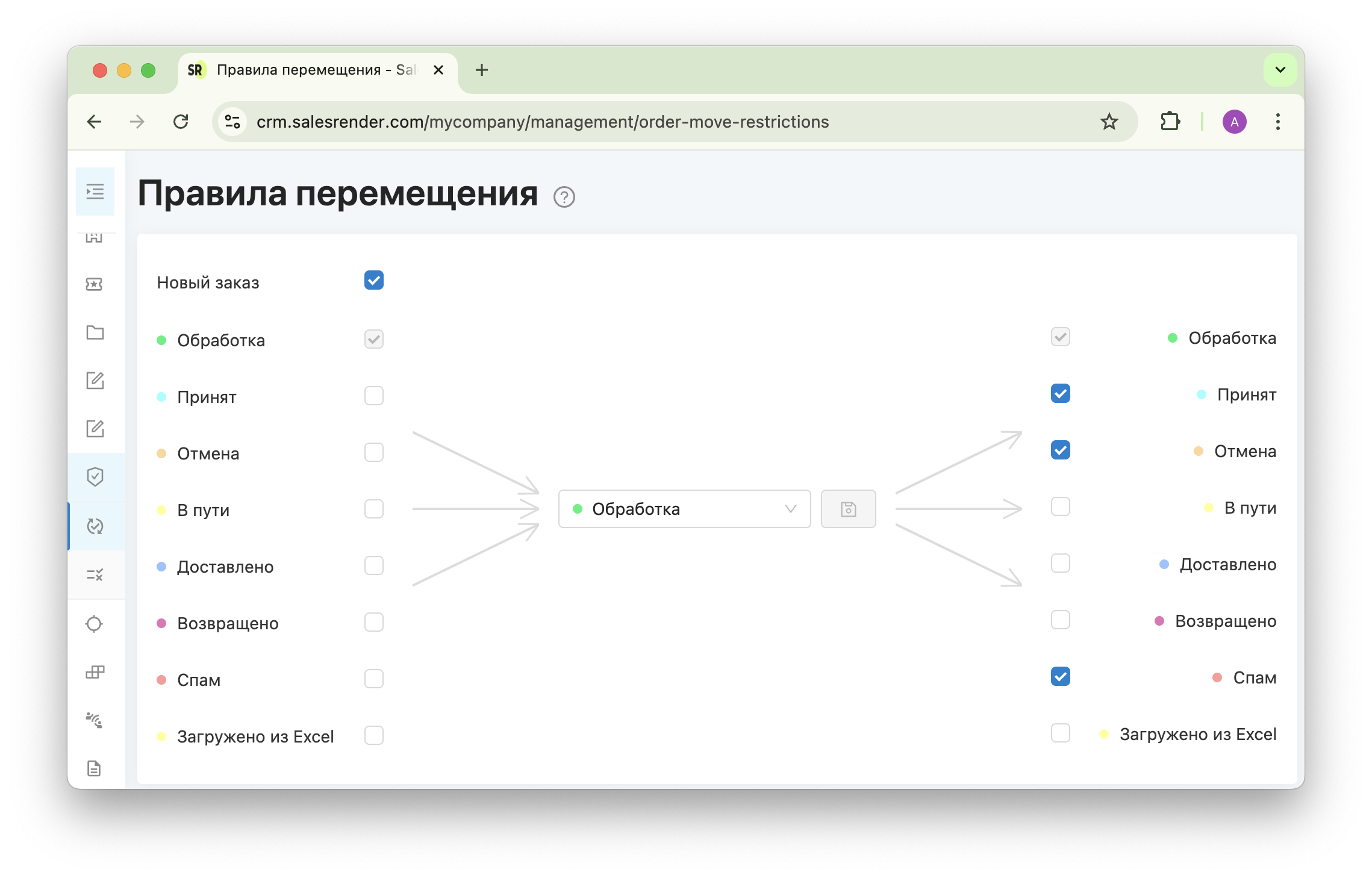Select the move rules circular arrows icon
The height and width of the screenshot is (878, 1372).
[95, 526]
